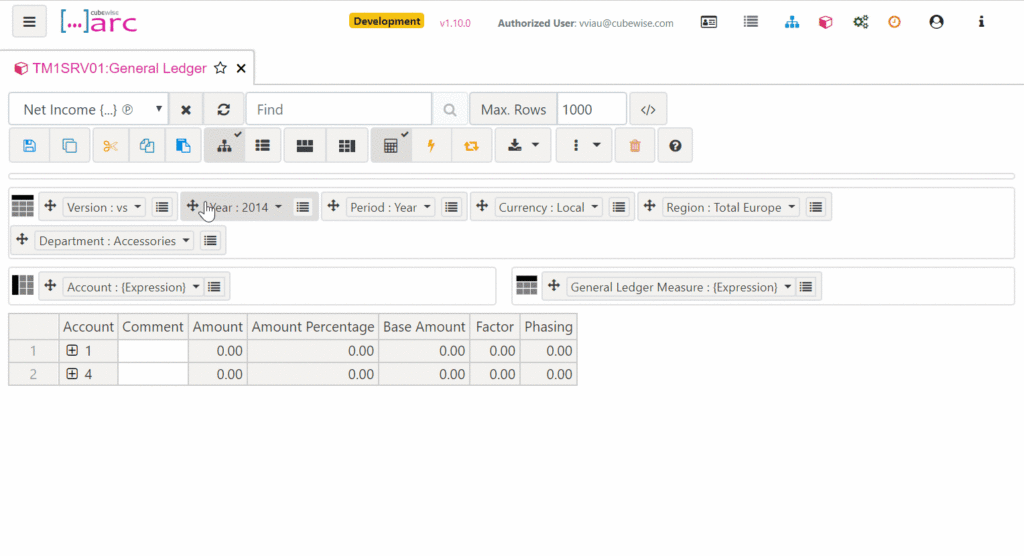1024x556 pixels.
Task: Click the scissors cut icon
Action: (110, 146)
